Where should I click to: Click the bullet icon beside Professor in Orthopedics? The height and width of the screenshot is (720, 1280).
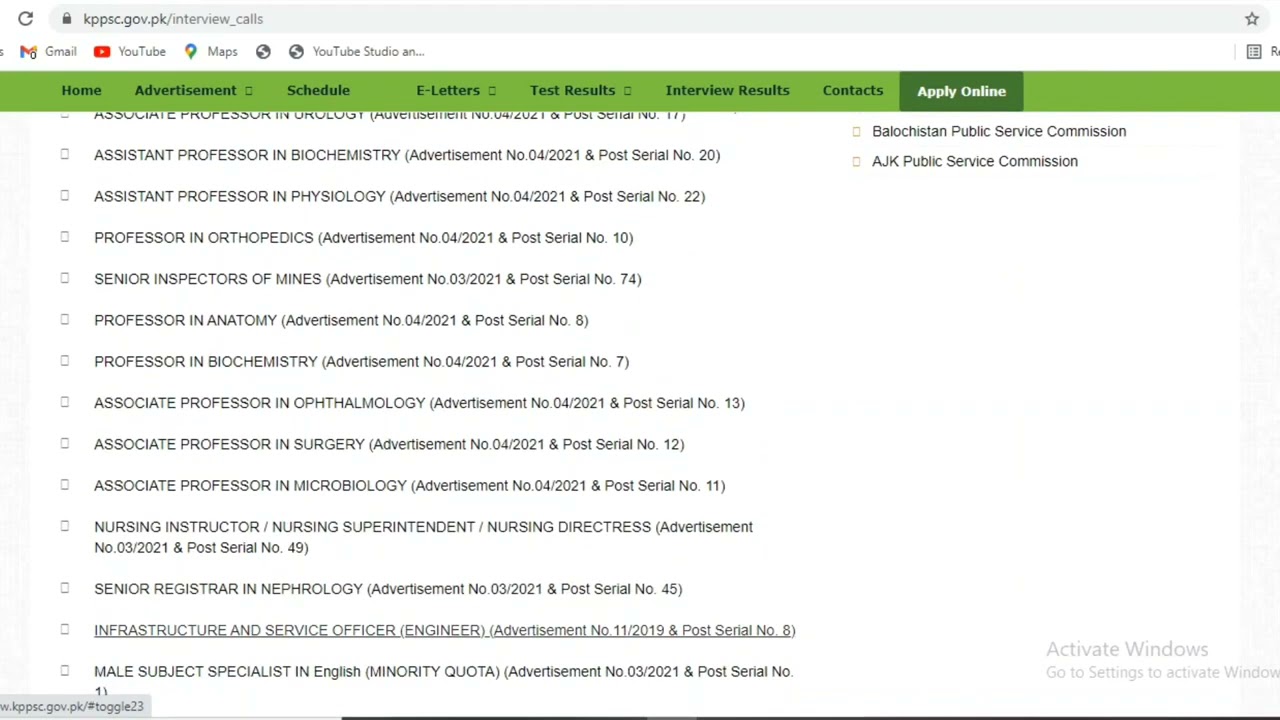click(65, 237)
